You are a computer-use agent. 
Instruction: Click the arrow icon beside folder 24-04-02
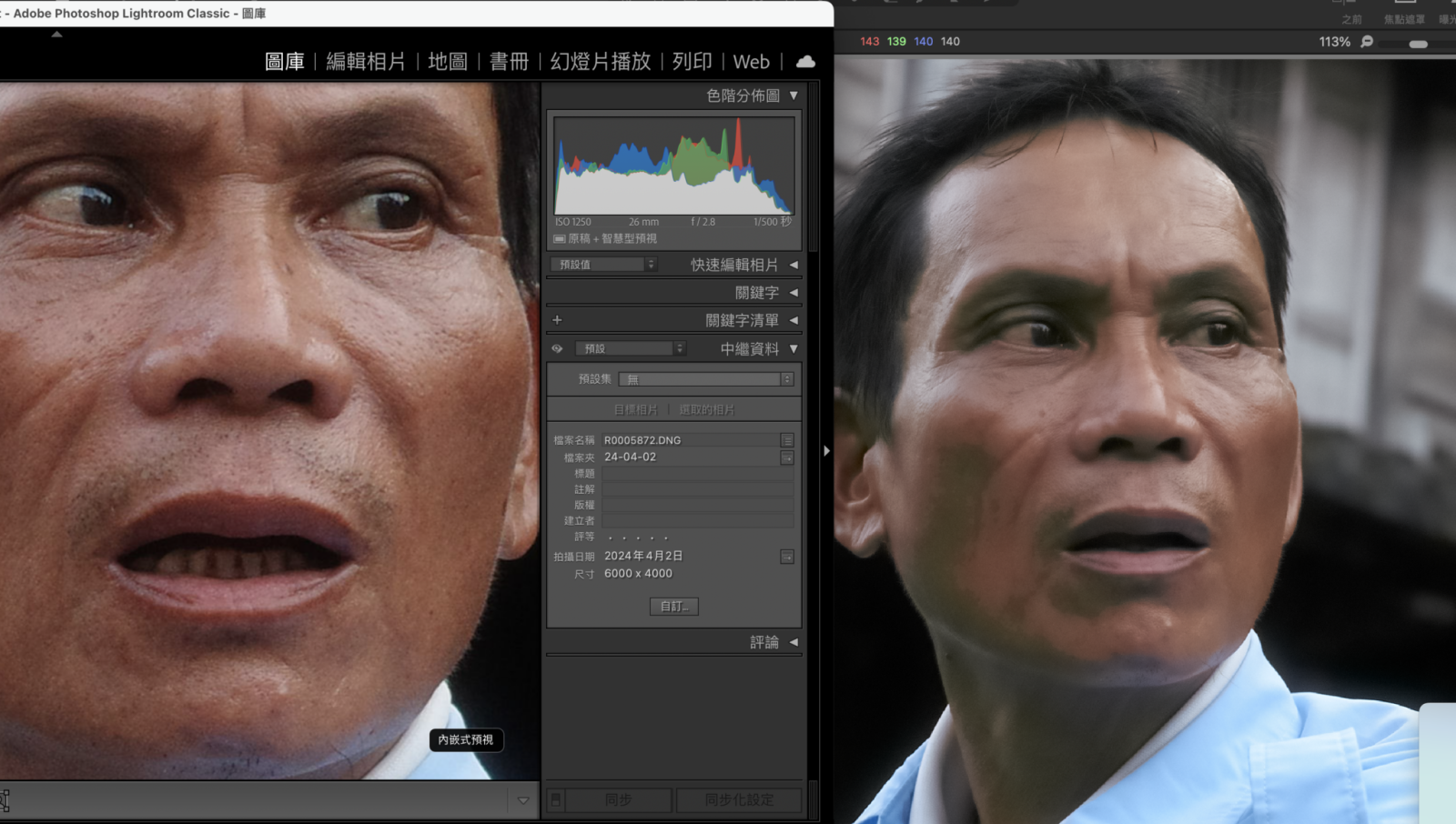[x=787, y=457]
